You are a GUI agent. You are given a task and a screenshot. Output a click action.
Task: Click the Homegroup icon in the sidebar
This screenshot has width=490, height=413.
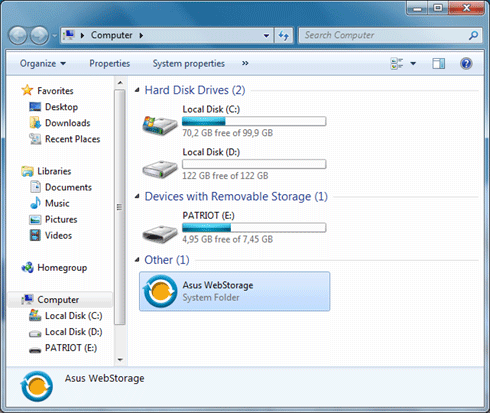tap(27, 267)
